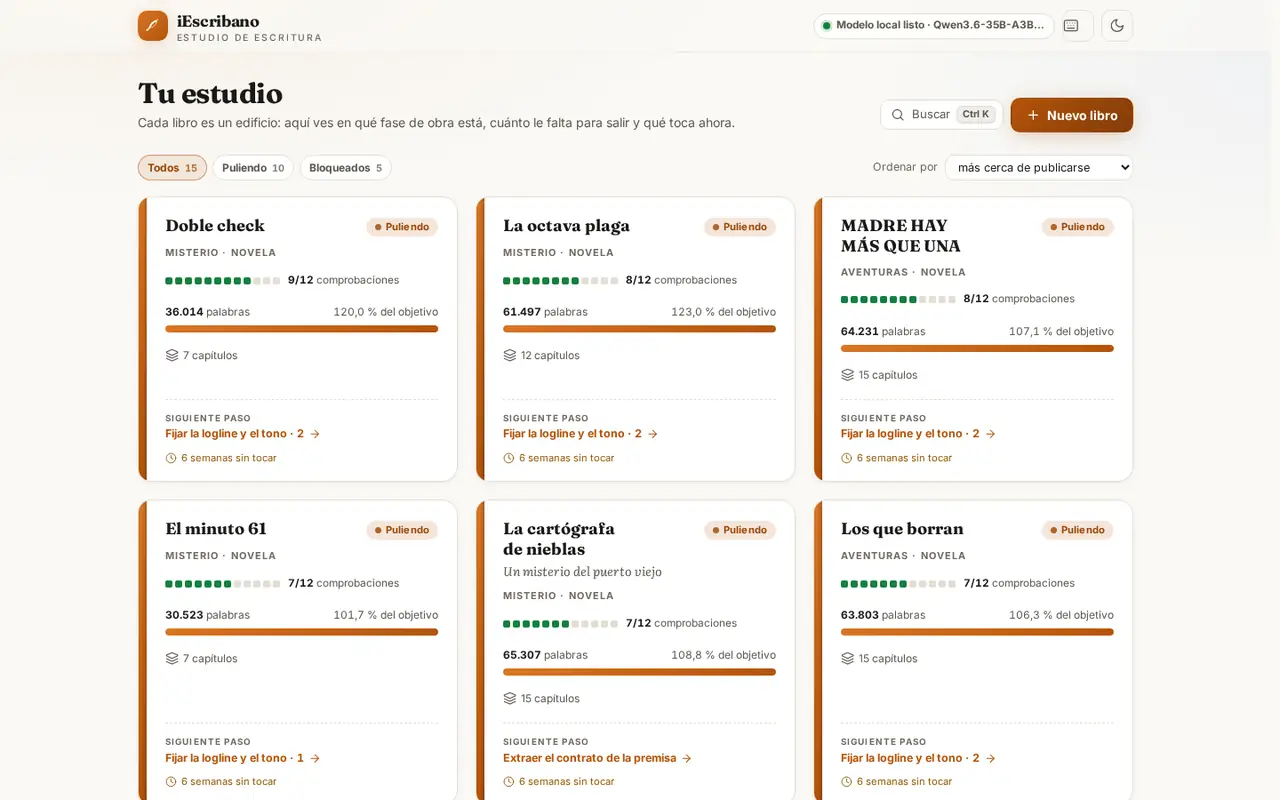The image size is (1280, 800).
Task: Switch to the Puliendo filter tab
Action: click(x=253, y=168)
